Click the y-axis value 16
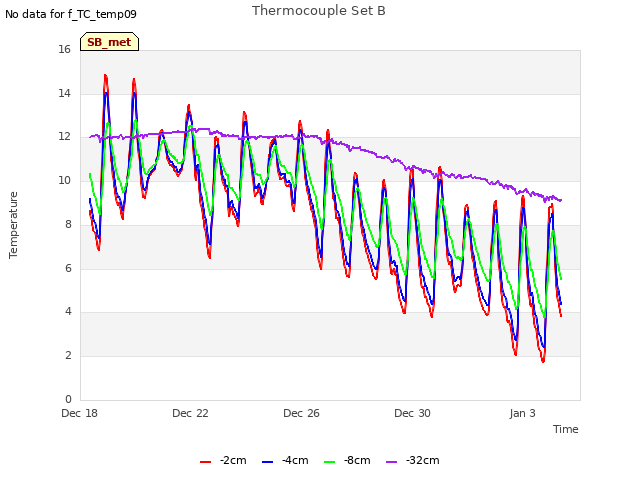This screenshot has width=640, height=480. (64, 49)
